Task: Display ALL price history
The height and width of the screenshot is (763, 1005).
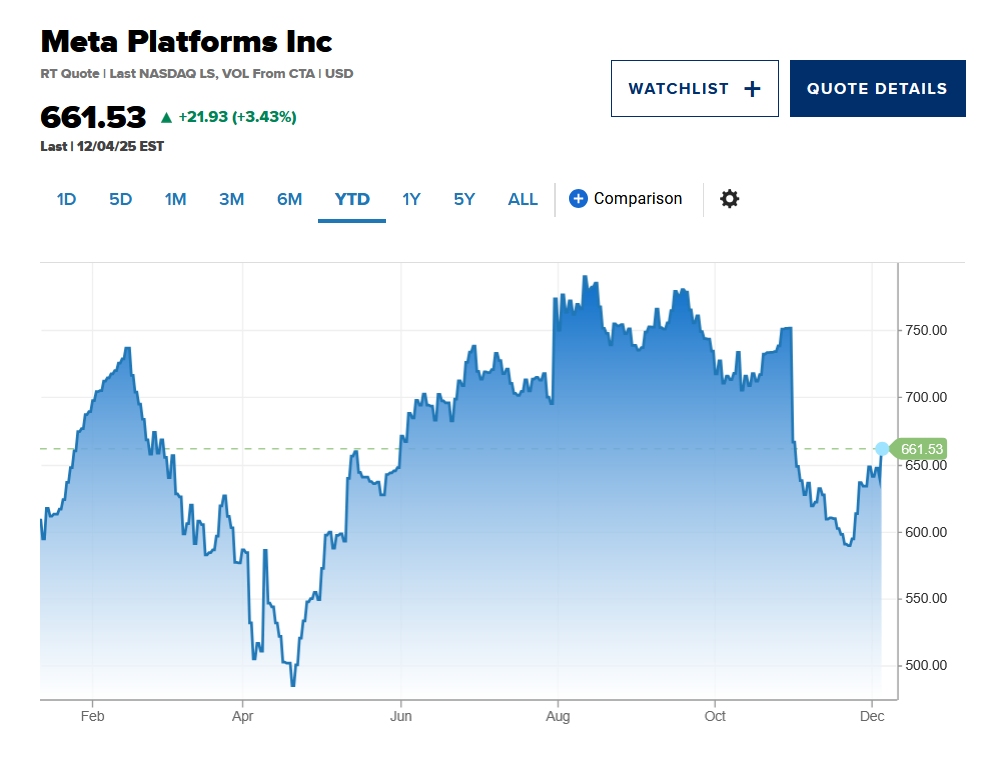Action: pos(522,199)
